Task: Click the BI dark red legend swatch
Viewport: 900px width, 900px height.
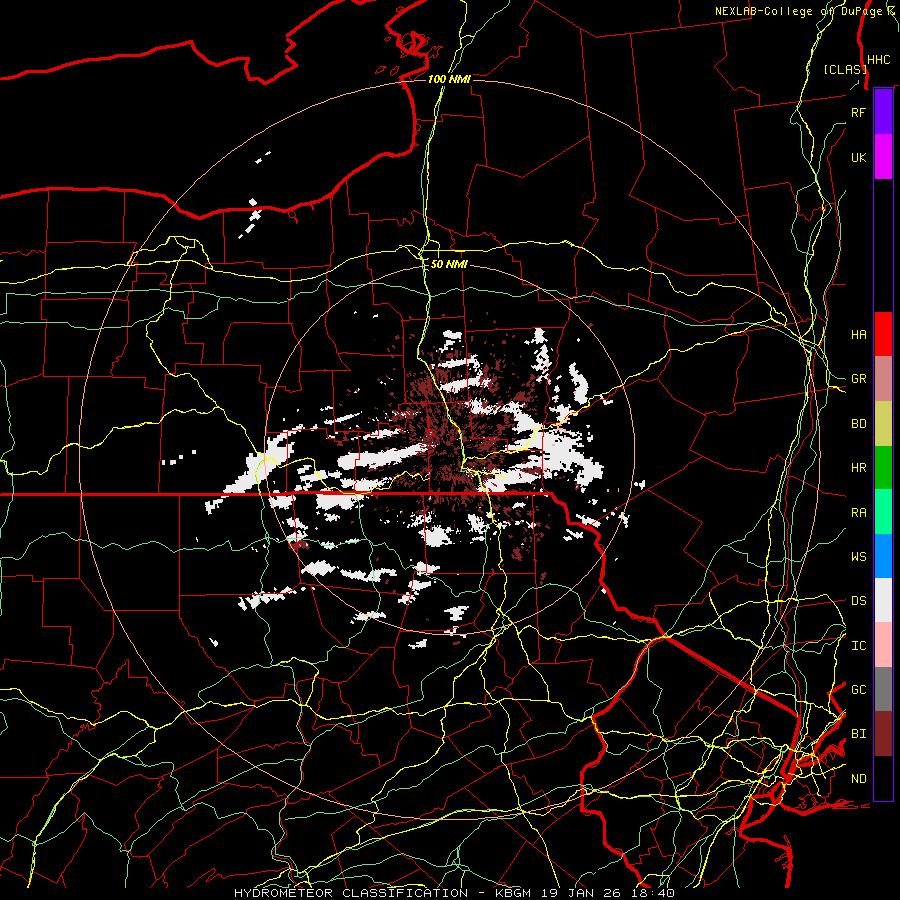Action: point(883,734)
